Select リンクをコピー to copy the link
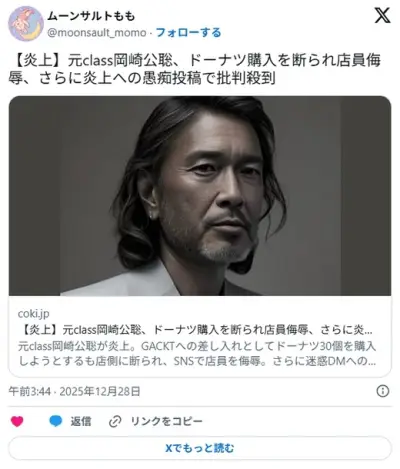 [x=166, y=421]
